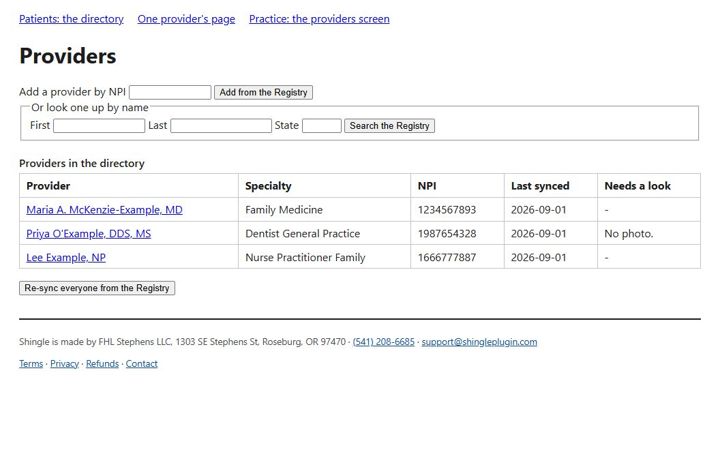Viewport: 720px width, 450px height.
Task: Focus the 'Add a provider by NPI' field
Action: [170, 92]
